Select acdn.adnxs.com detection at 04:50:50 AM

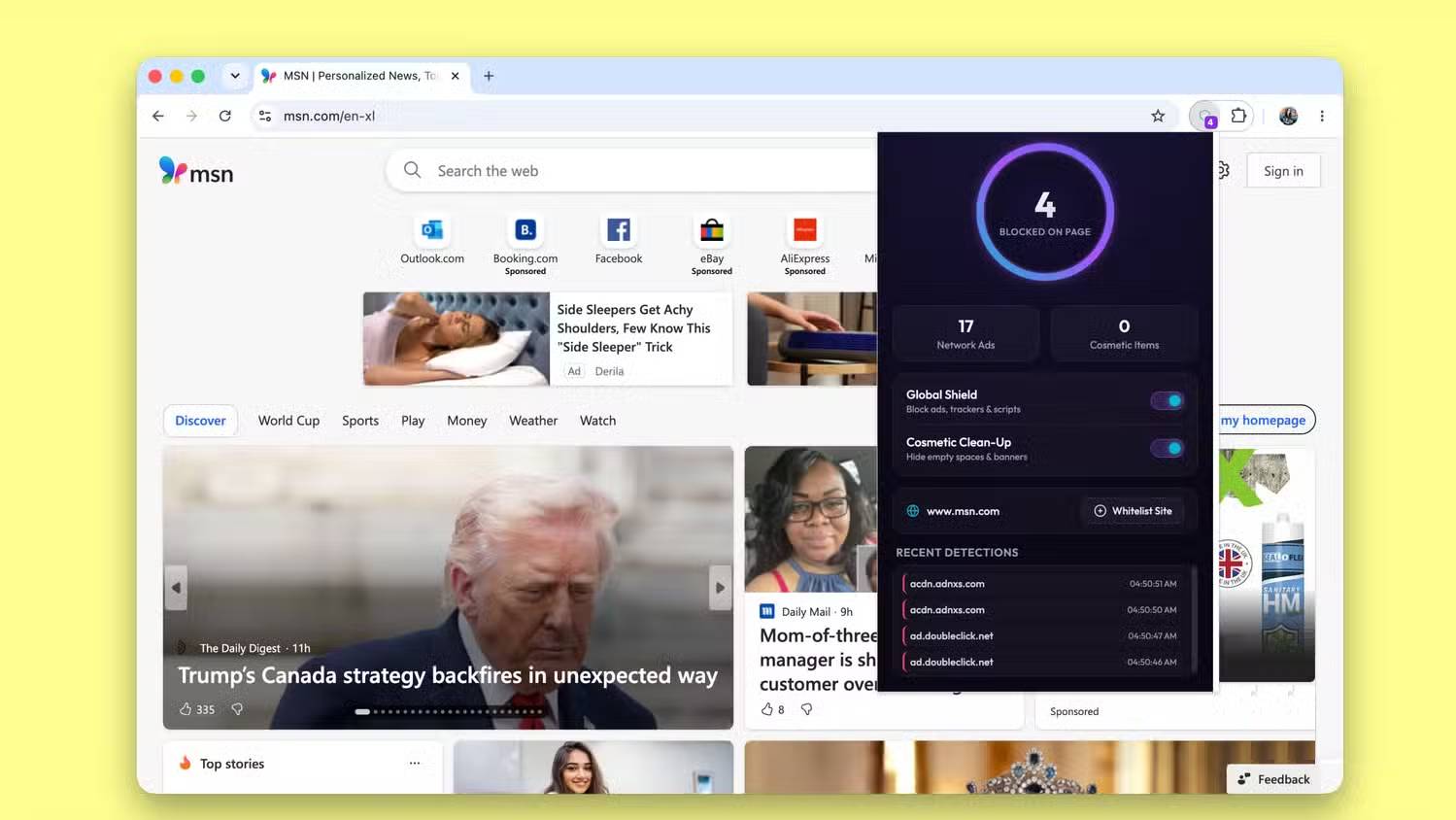tap(1042, 610)
